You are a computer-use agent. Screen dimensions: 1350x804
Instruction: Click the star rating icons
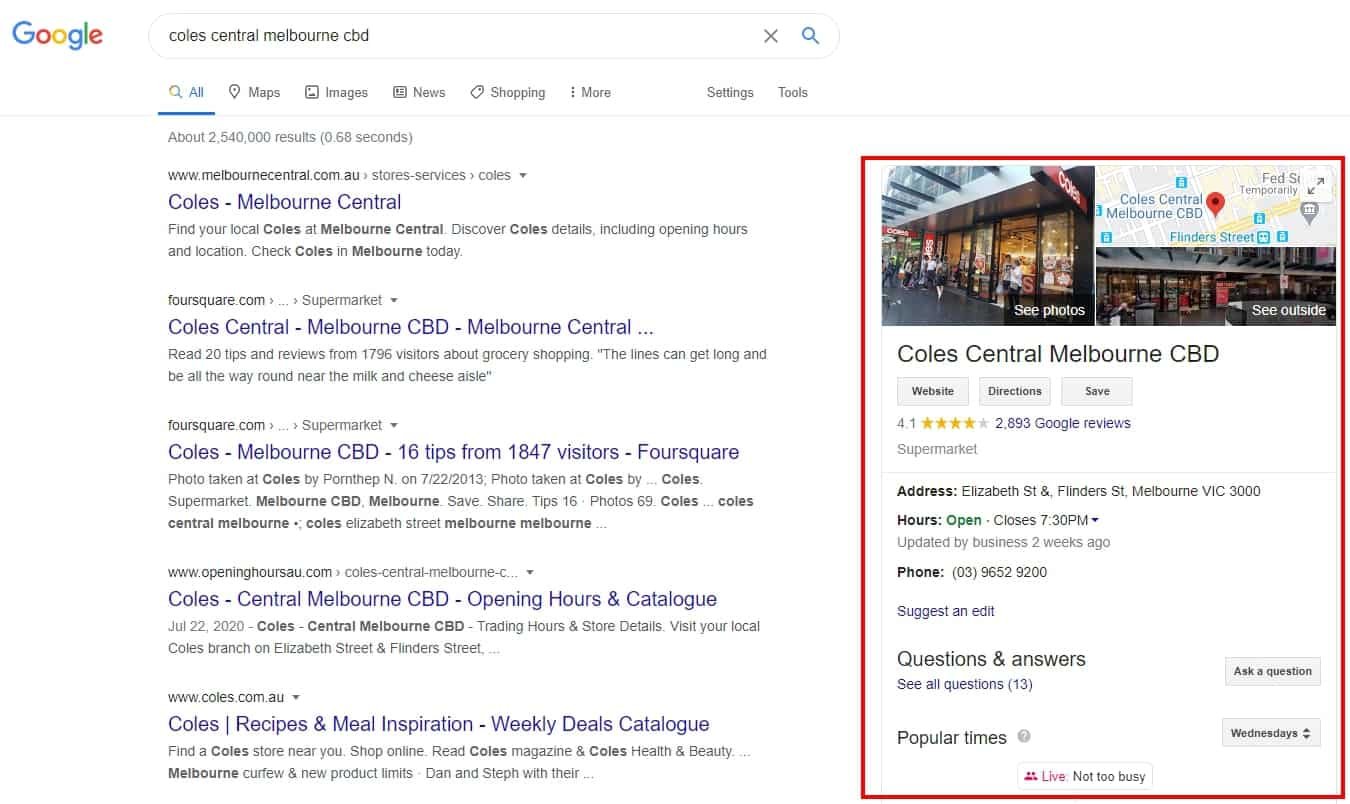(955, 423)
